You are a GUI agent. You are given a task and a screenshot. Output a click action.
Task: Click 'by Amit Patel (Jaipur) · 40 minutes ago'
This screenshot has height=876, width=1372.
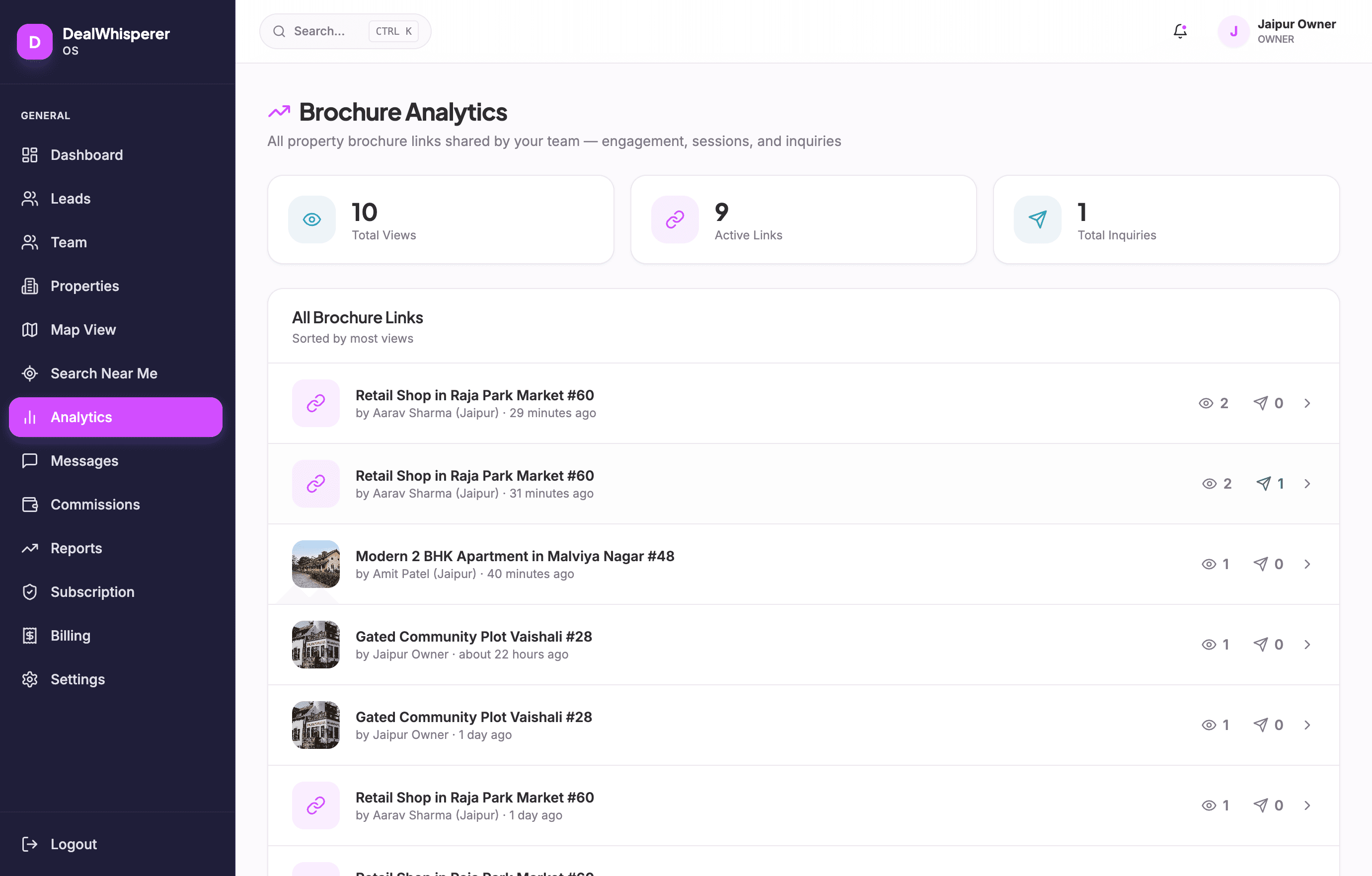464,574
